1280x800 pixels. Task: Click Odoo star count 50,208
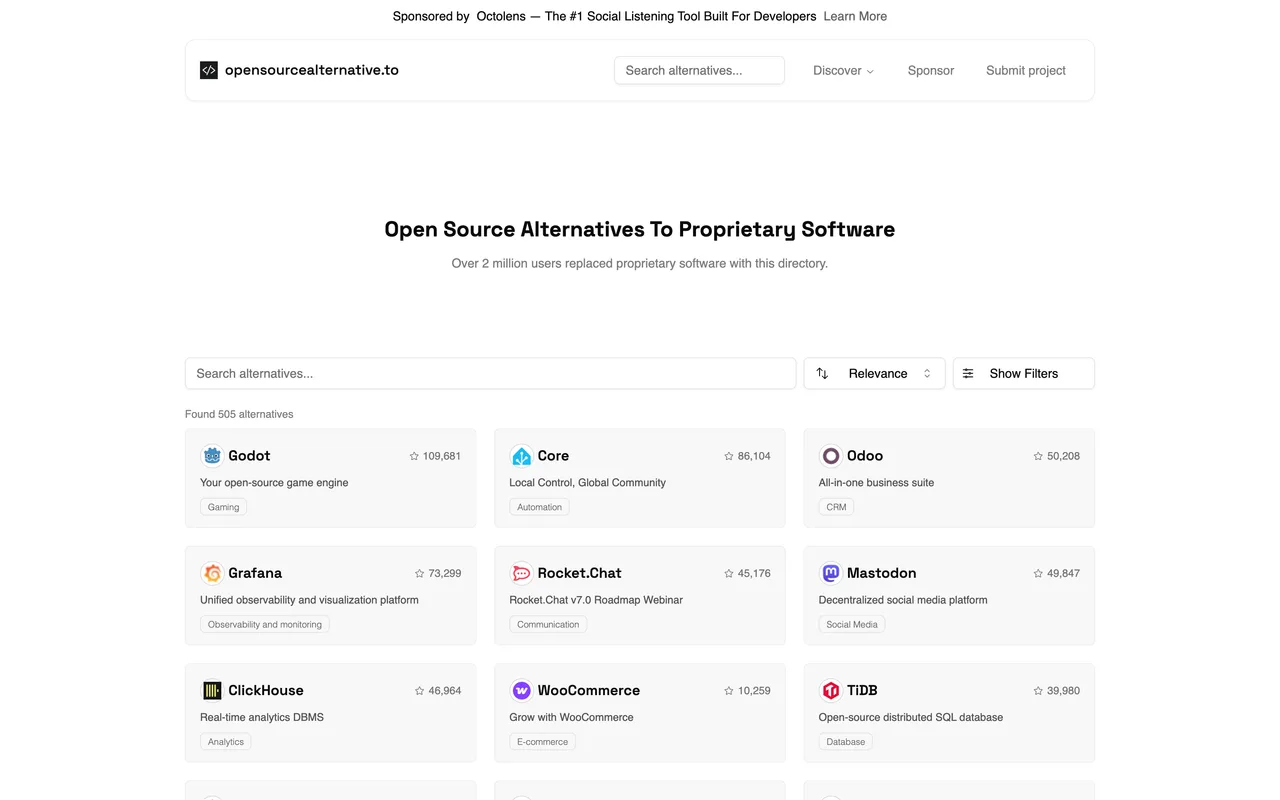coord(1063,456)
